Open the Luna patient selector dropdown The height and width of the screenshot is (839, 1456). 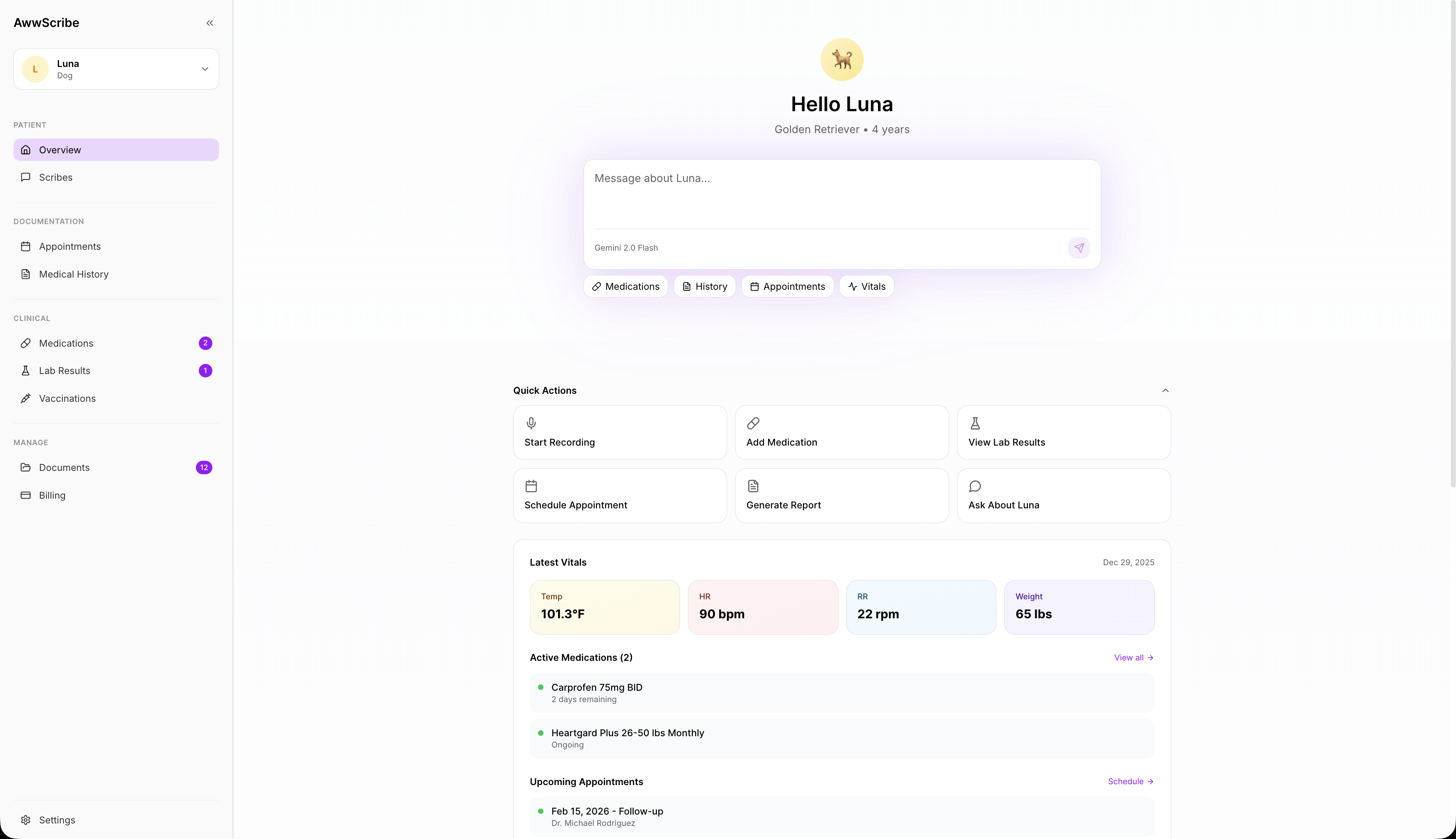(x=116, y=69)
